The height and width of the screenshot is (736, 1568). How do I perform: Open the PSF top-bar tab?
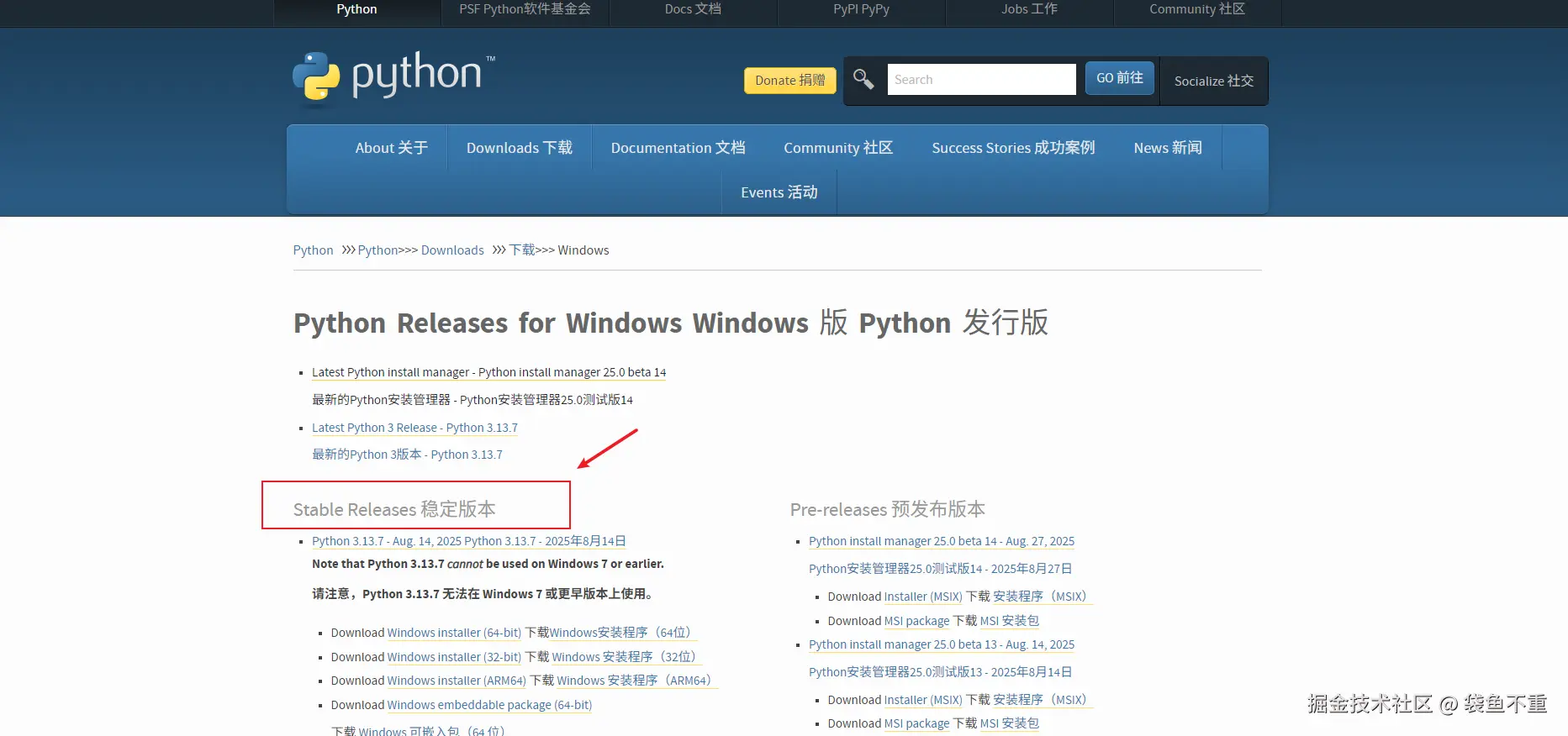(525, 10)
